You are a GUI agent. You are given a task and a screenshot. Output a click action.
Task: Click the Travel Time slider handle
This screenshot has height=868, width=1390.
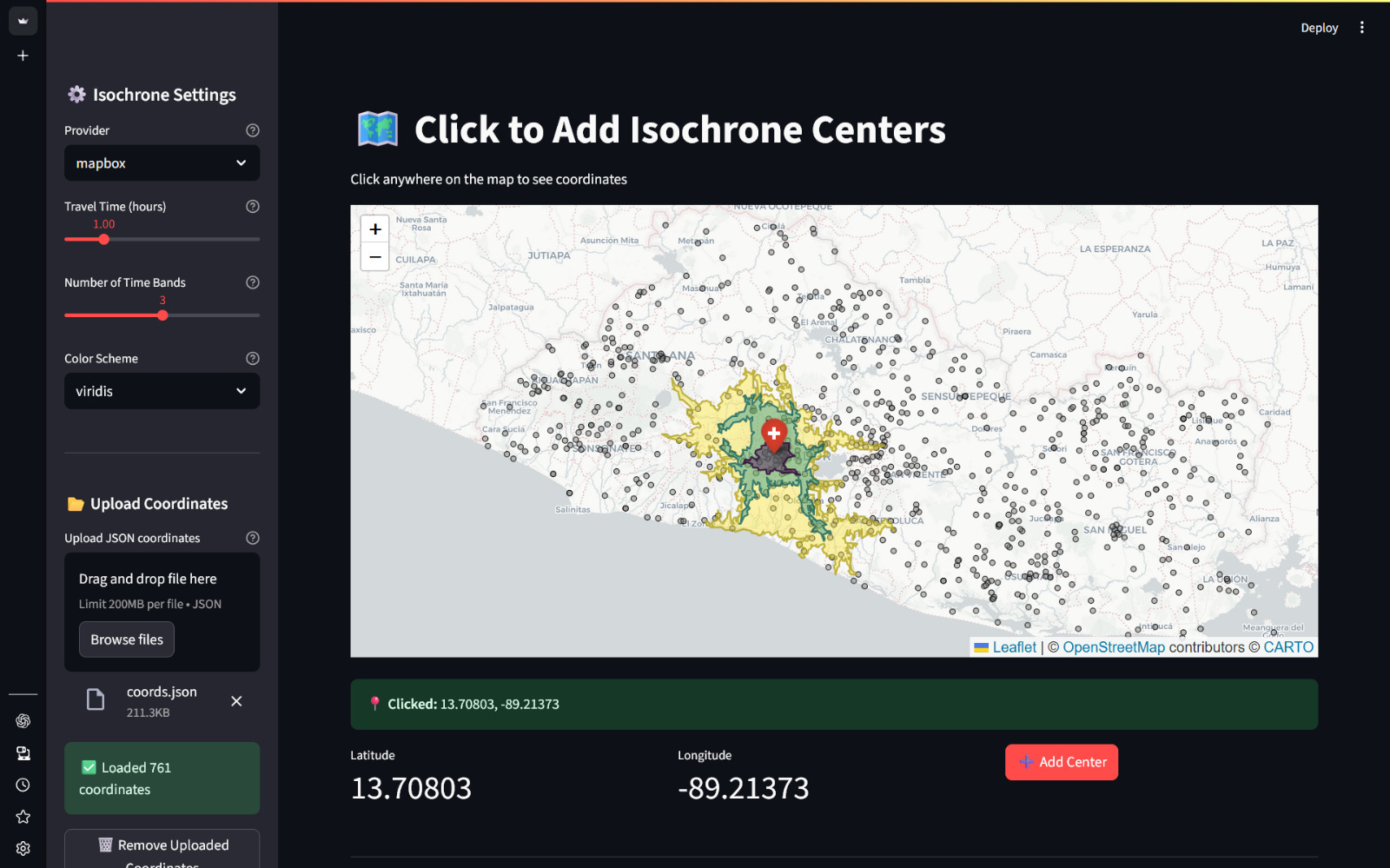coord(104,239)
